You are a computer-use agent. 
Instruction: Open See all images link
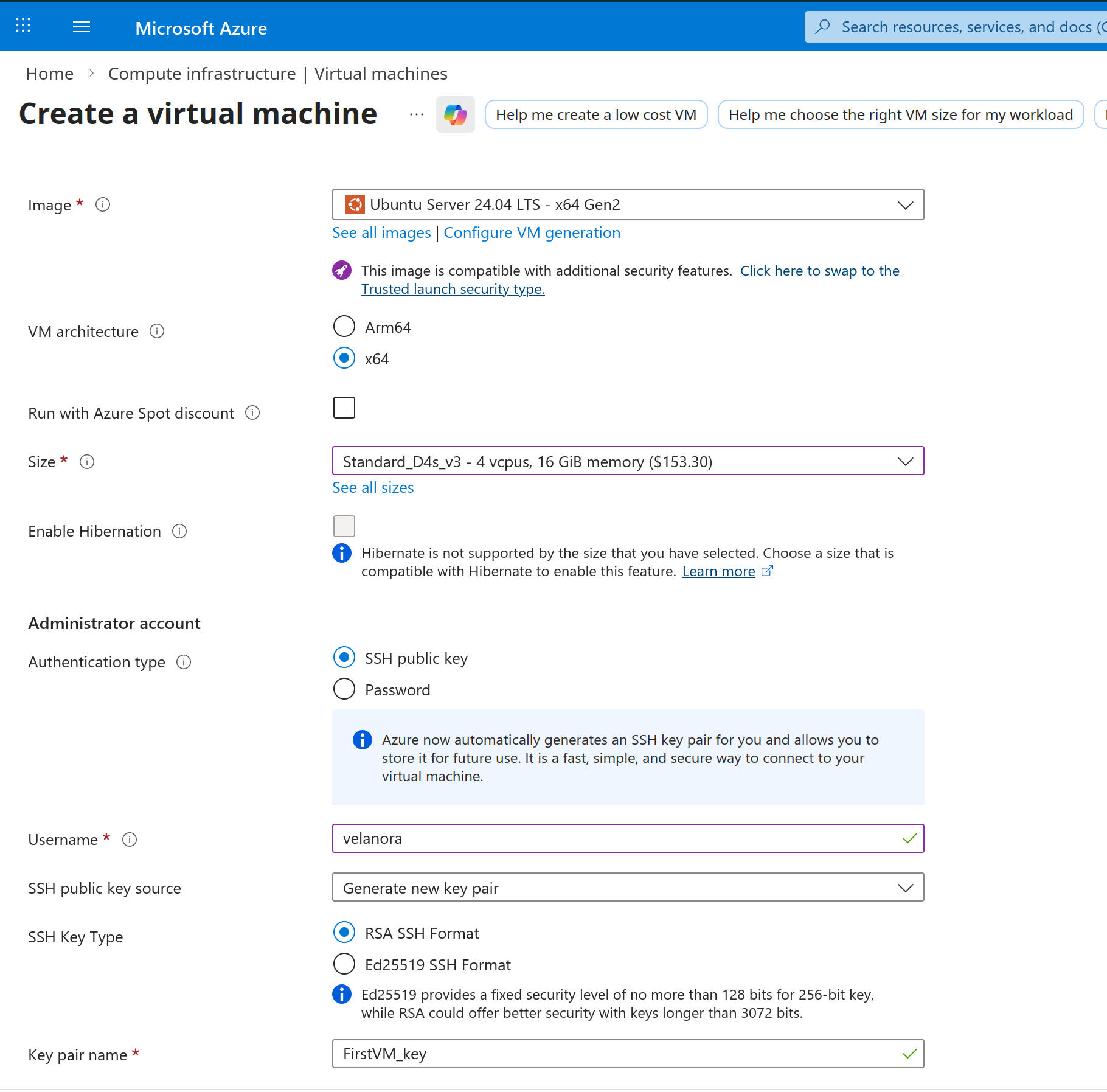coord(381,233)
